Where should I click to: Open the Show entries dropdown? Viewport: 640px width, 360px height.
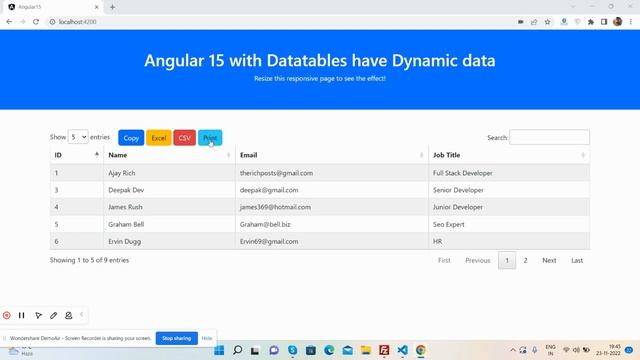(78, 137)
